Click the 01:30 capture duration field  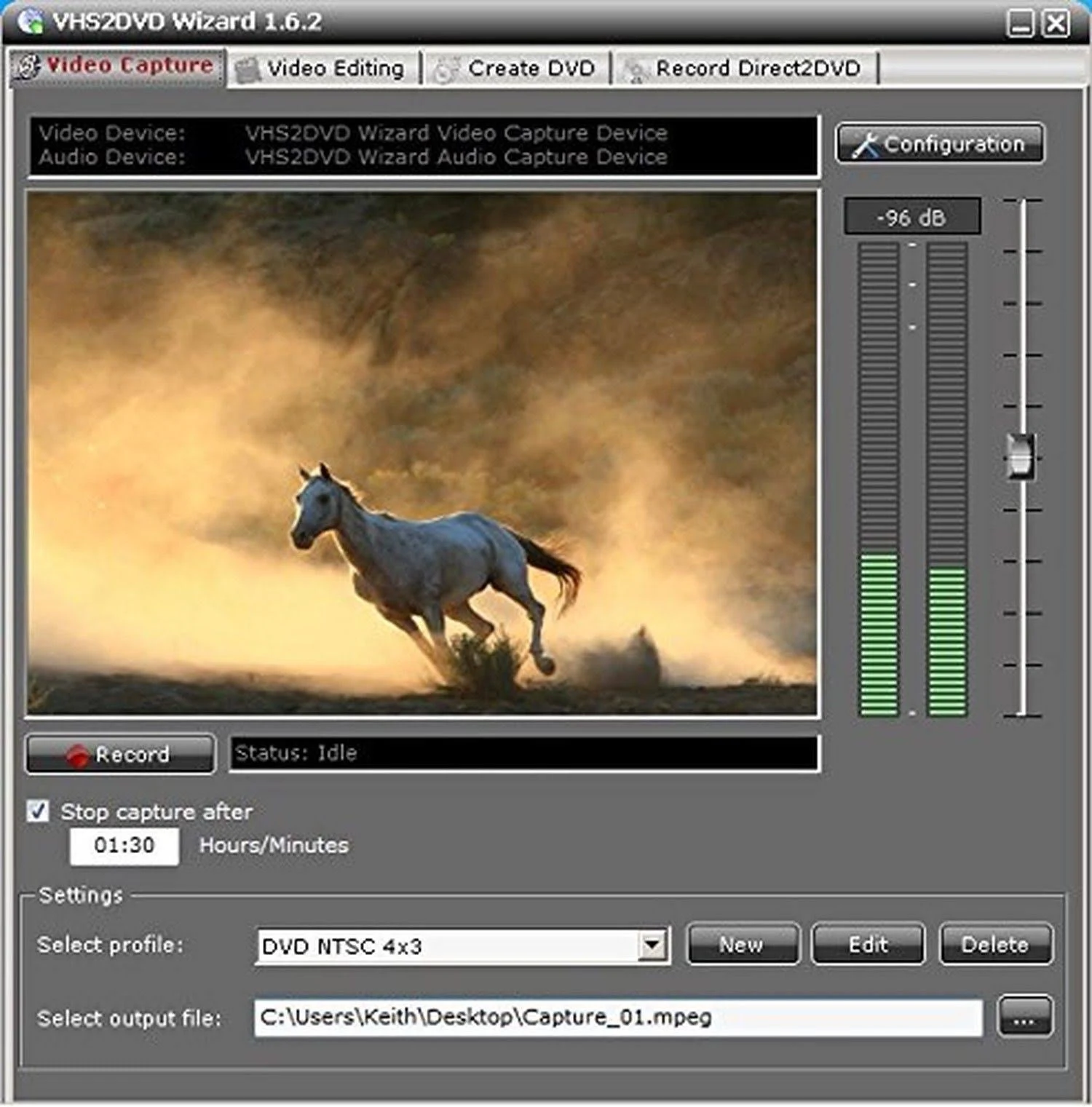click(124, 846)
